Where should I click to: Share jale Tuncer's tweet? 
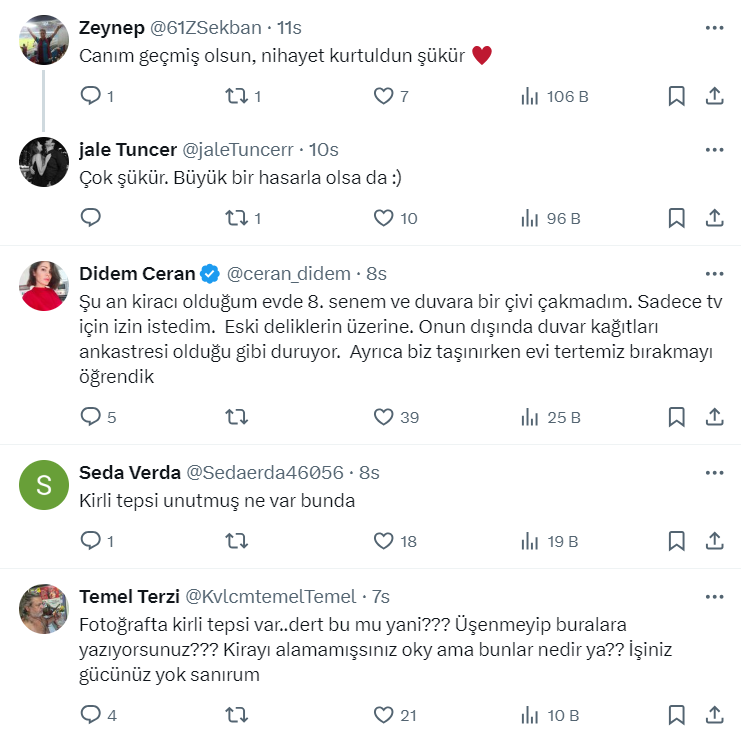(x=715, y=218)
